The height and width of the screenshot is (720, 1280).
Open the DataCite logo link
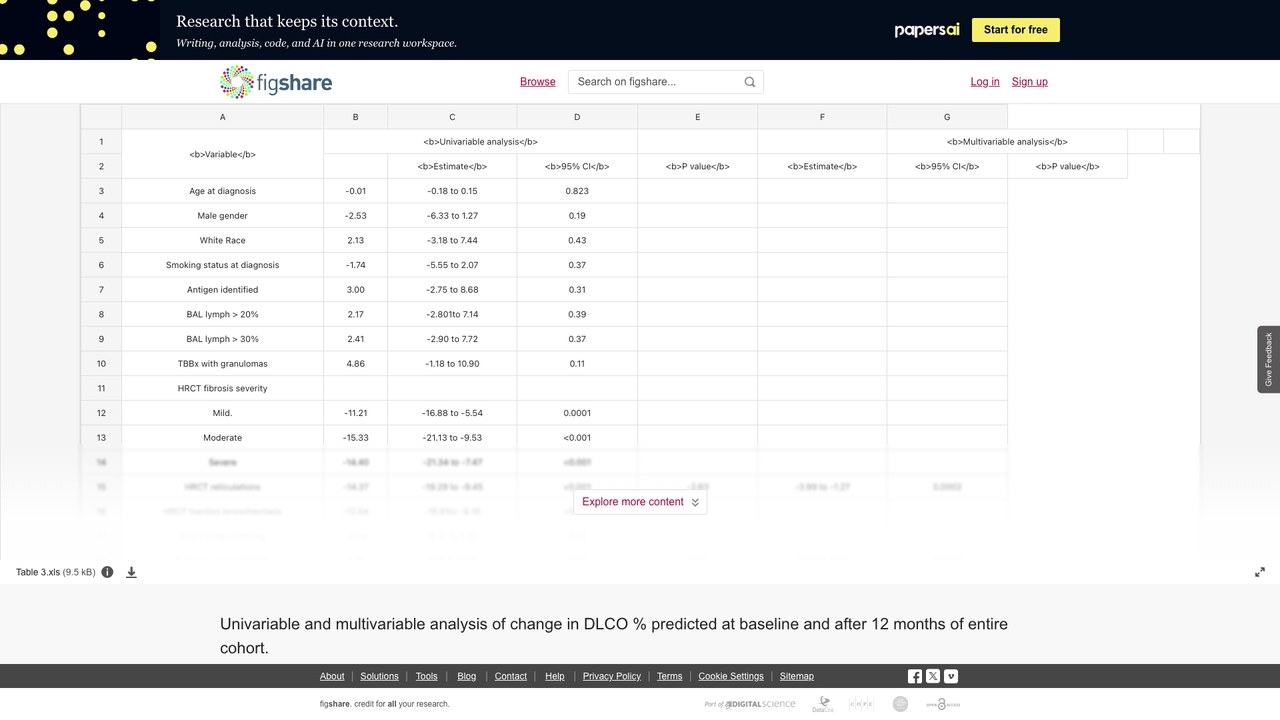coord(823,704)
